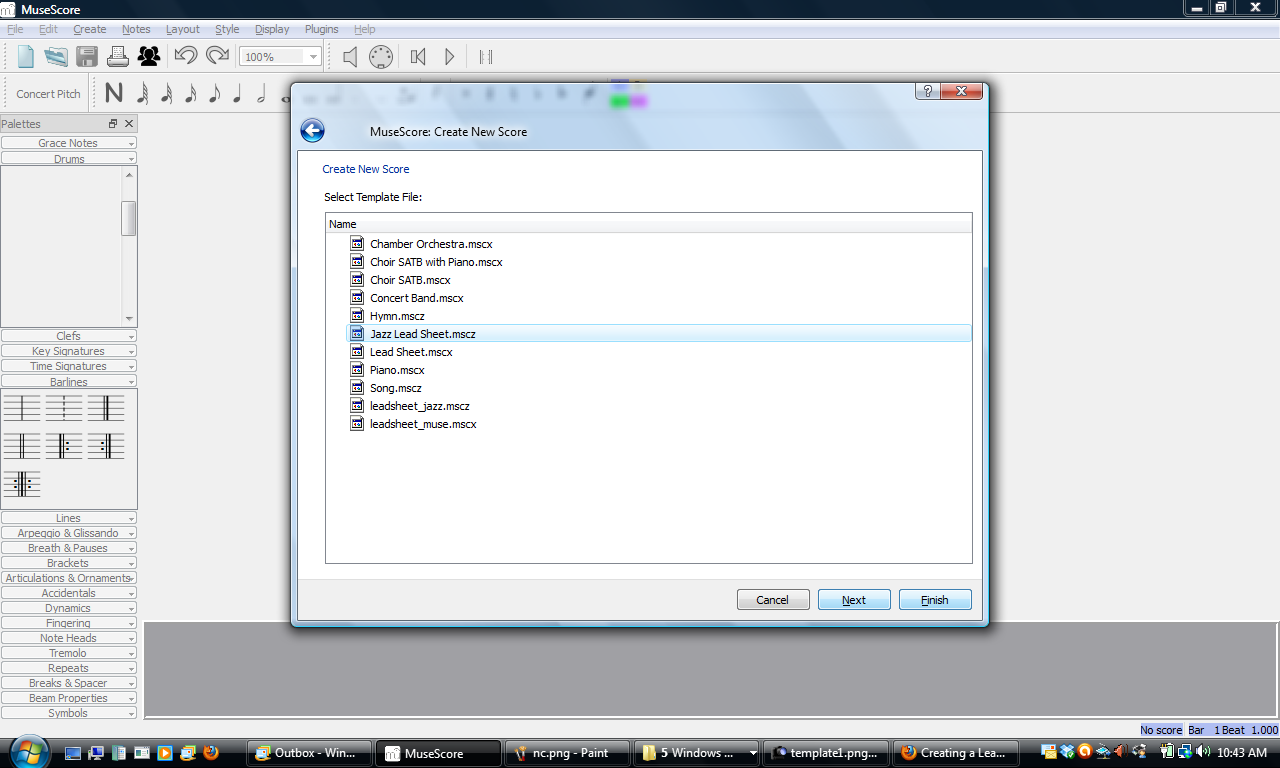This screenshot has height=768, width=1280.
Task: Pick the end-start repeat barline
Action: click(22, 484)
